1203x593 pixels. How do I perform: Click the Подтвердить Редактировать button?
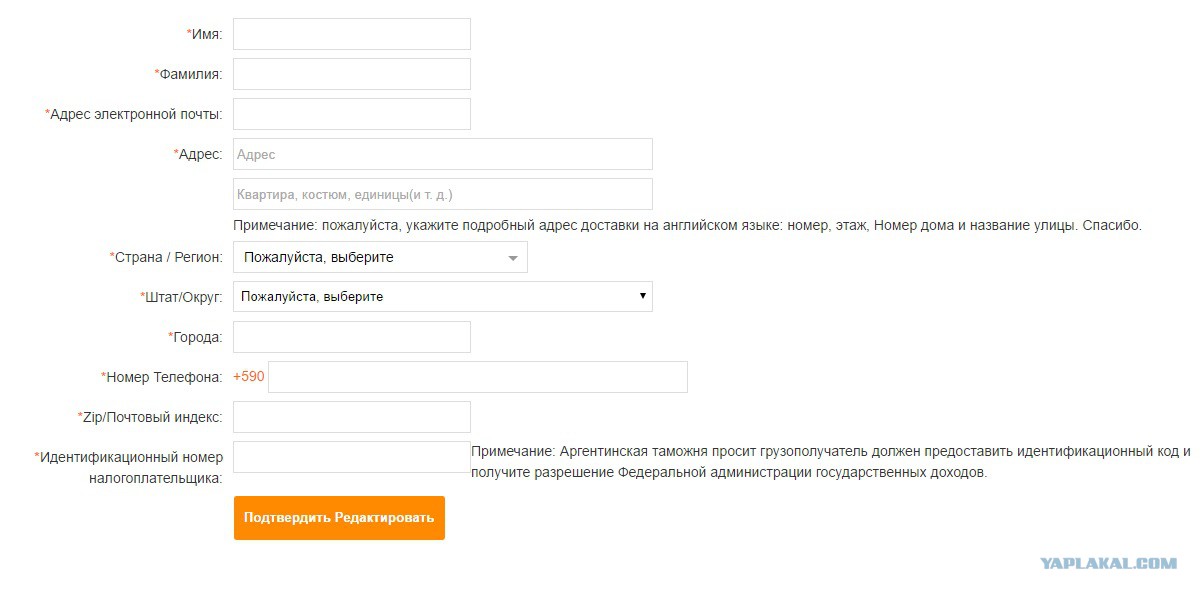point(339,518)
